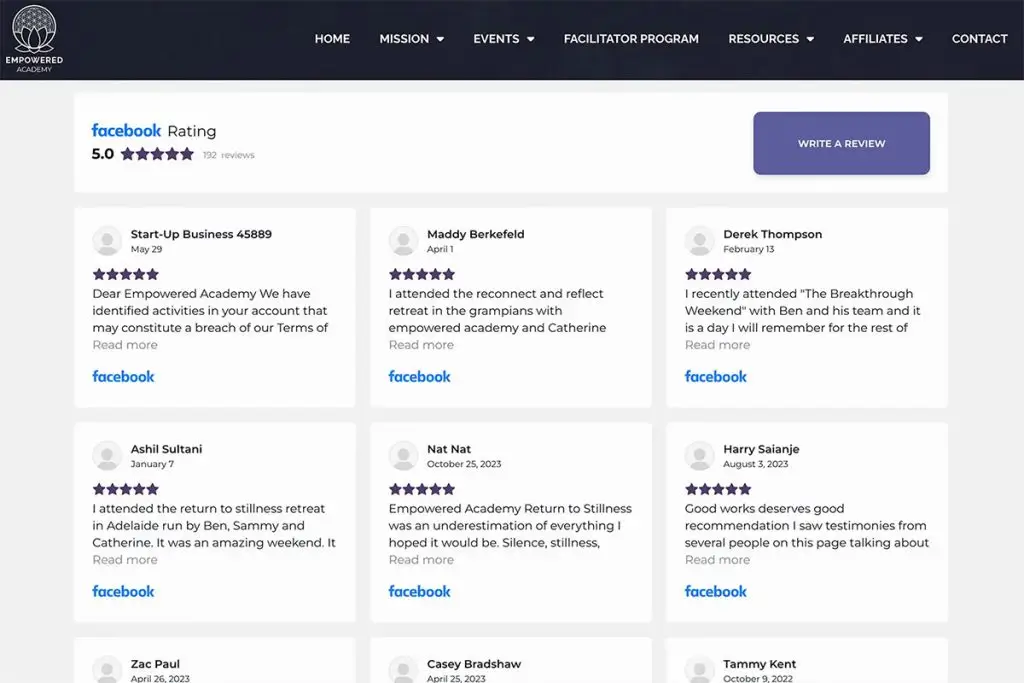Click star rating in Harry Saianje review
Viewport: 1024px width, 683px height.
(718, 489)
